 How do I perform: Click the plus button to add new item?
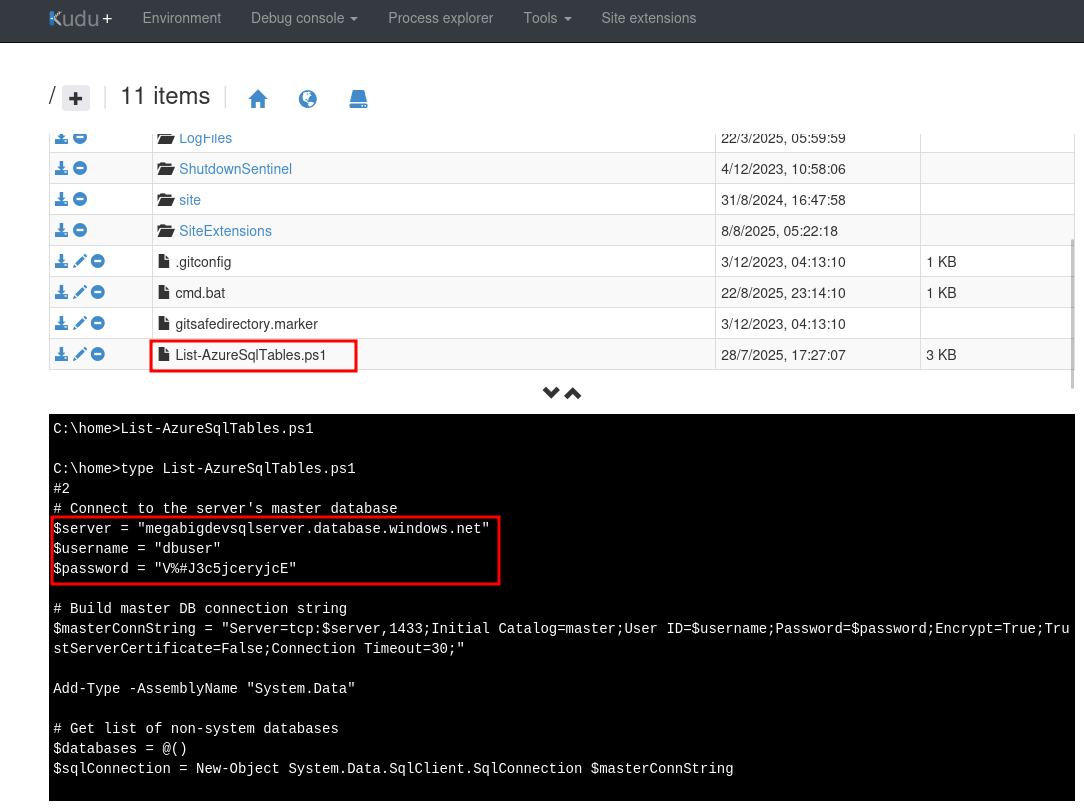tap(76, 98)
